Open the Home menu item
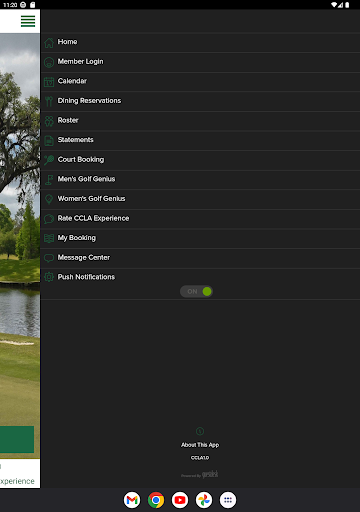Screen dimensions: 360x512 click(200, 42)
